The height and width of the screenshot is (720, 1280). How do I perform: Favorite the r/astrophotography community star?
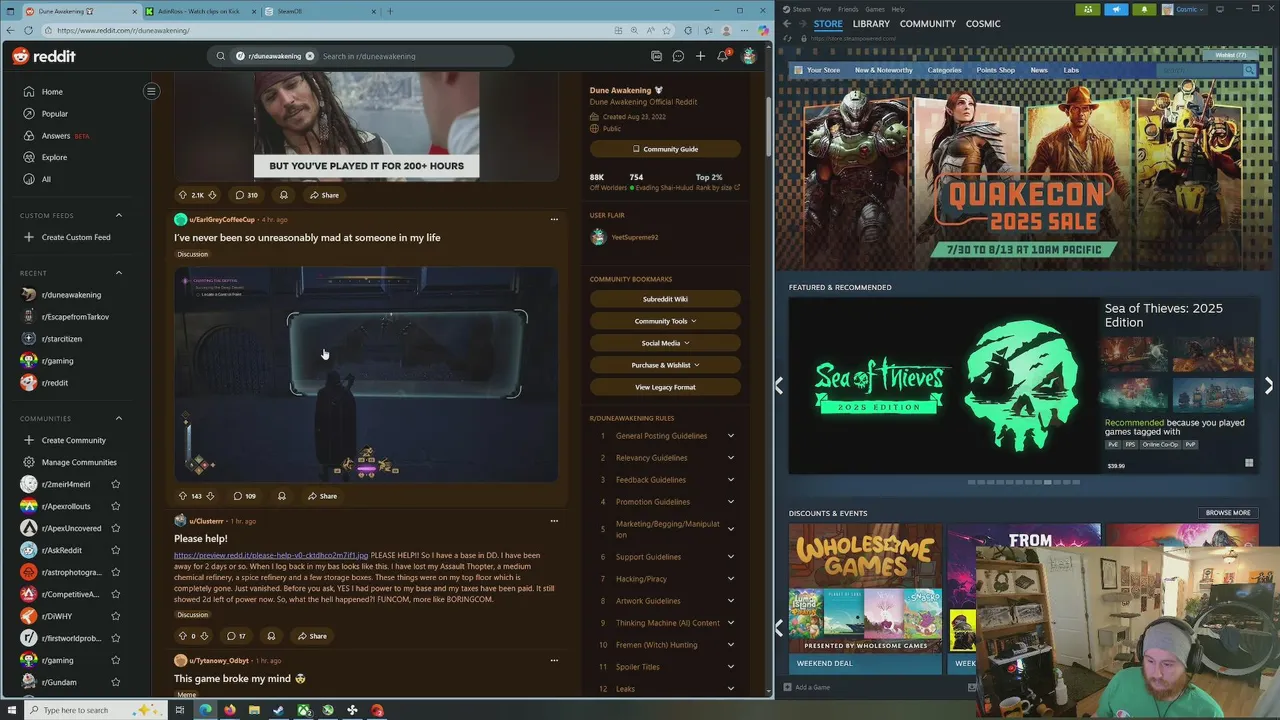116,572
